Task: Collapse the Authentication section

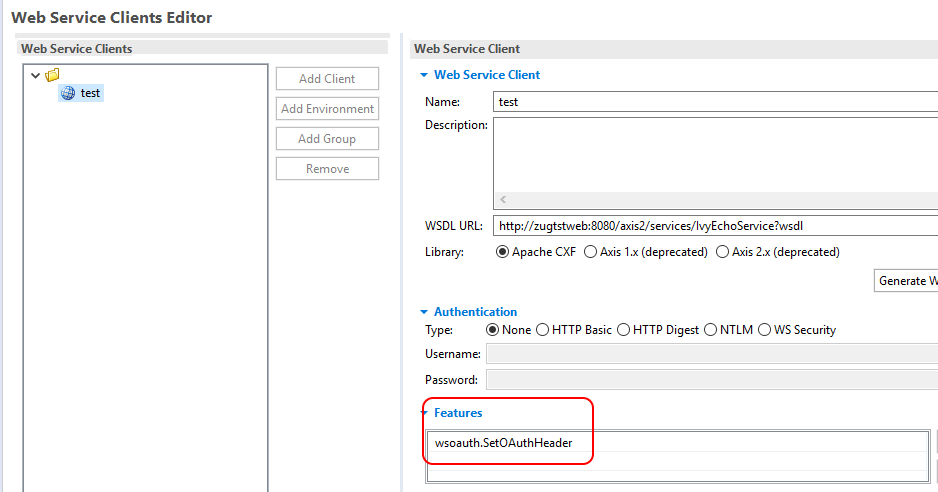Action: coord(424,312)
